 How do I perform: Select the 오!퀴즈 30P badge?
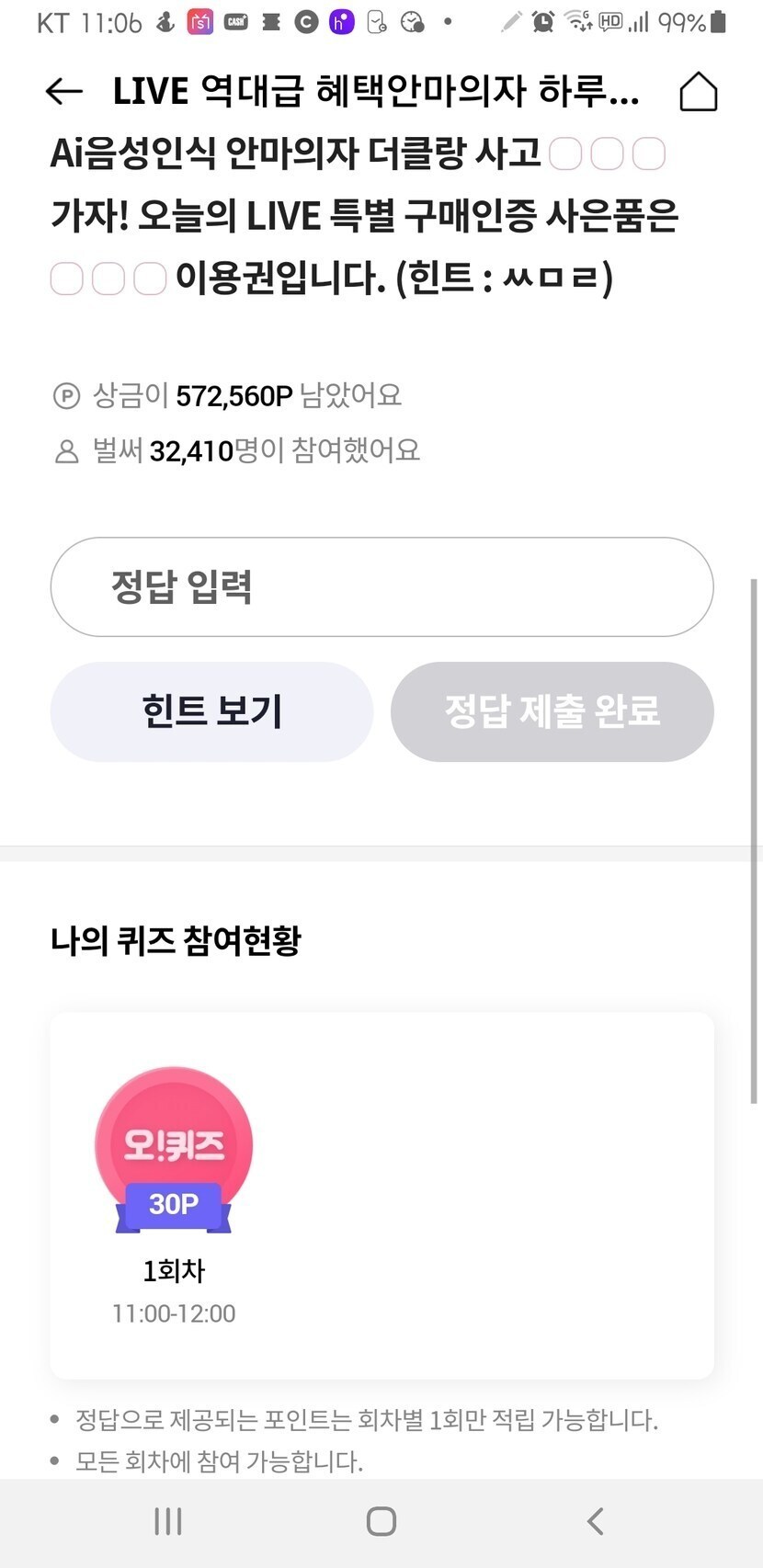[174, 1149]
